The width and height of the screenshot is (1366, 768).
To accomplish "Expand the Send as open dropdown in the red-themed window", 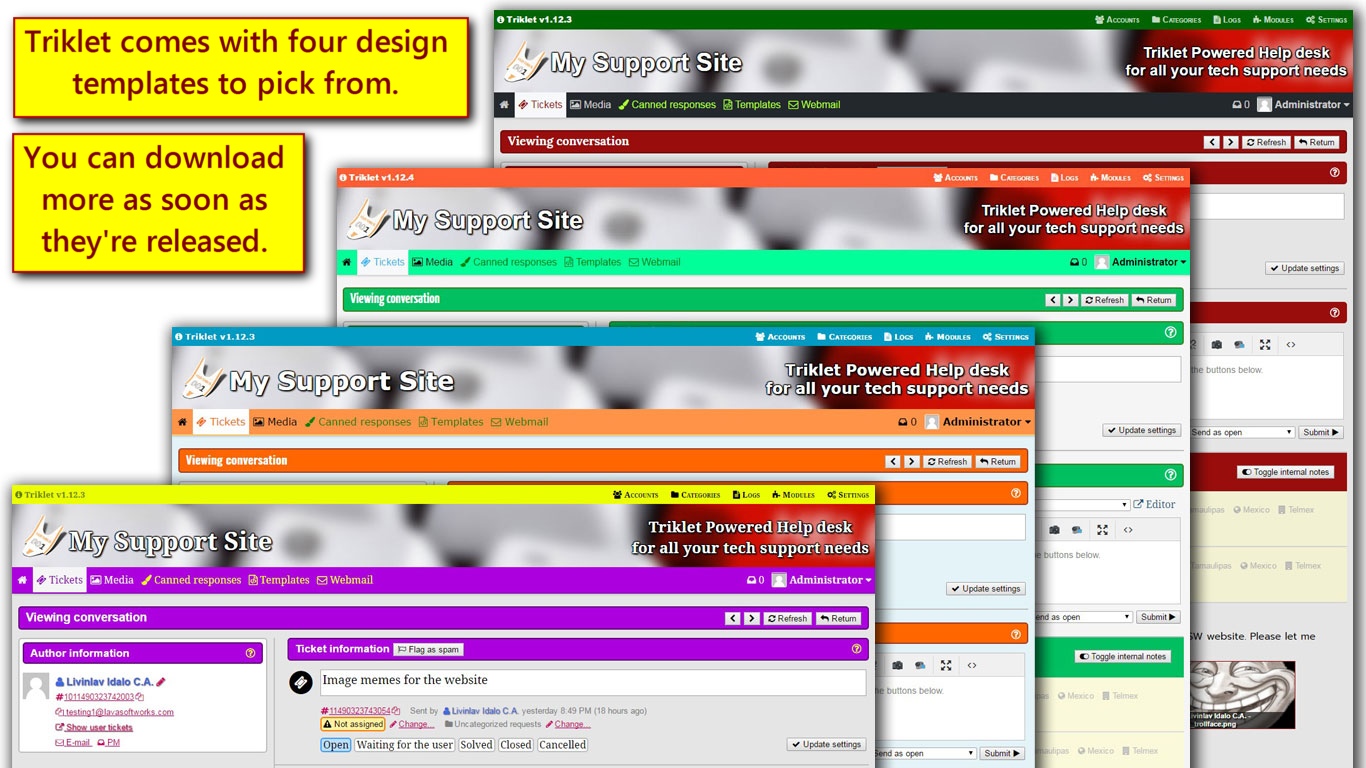I will [x=1242, y=432].
